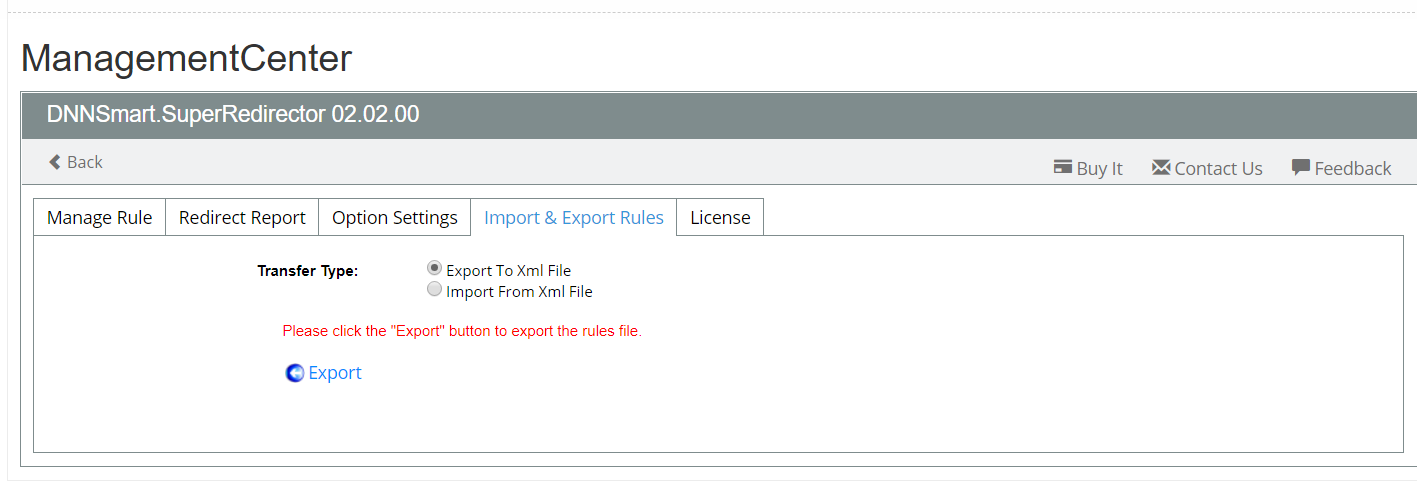The image size is (1417, 487).
Task: Click the red export instruction message
Action: (x=462, y=331)
